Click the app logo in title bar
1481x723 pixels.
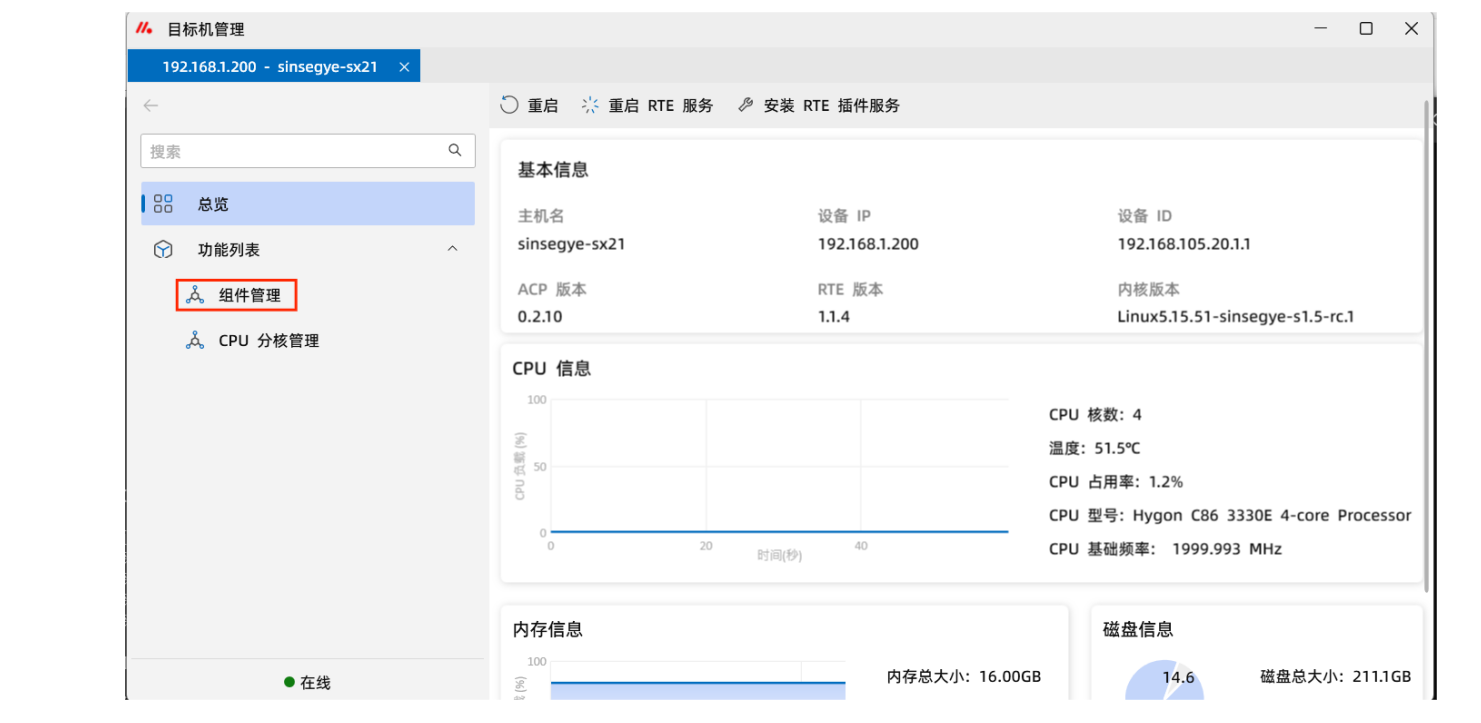pyautogui.click(x=144, y=29)
